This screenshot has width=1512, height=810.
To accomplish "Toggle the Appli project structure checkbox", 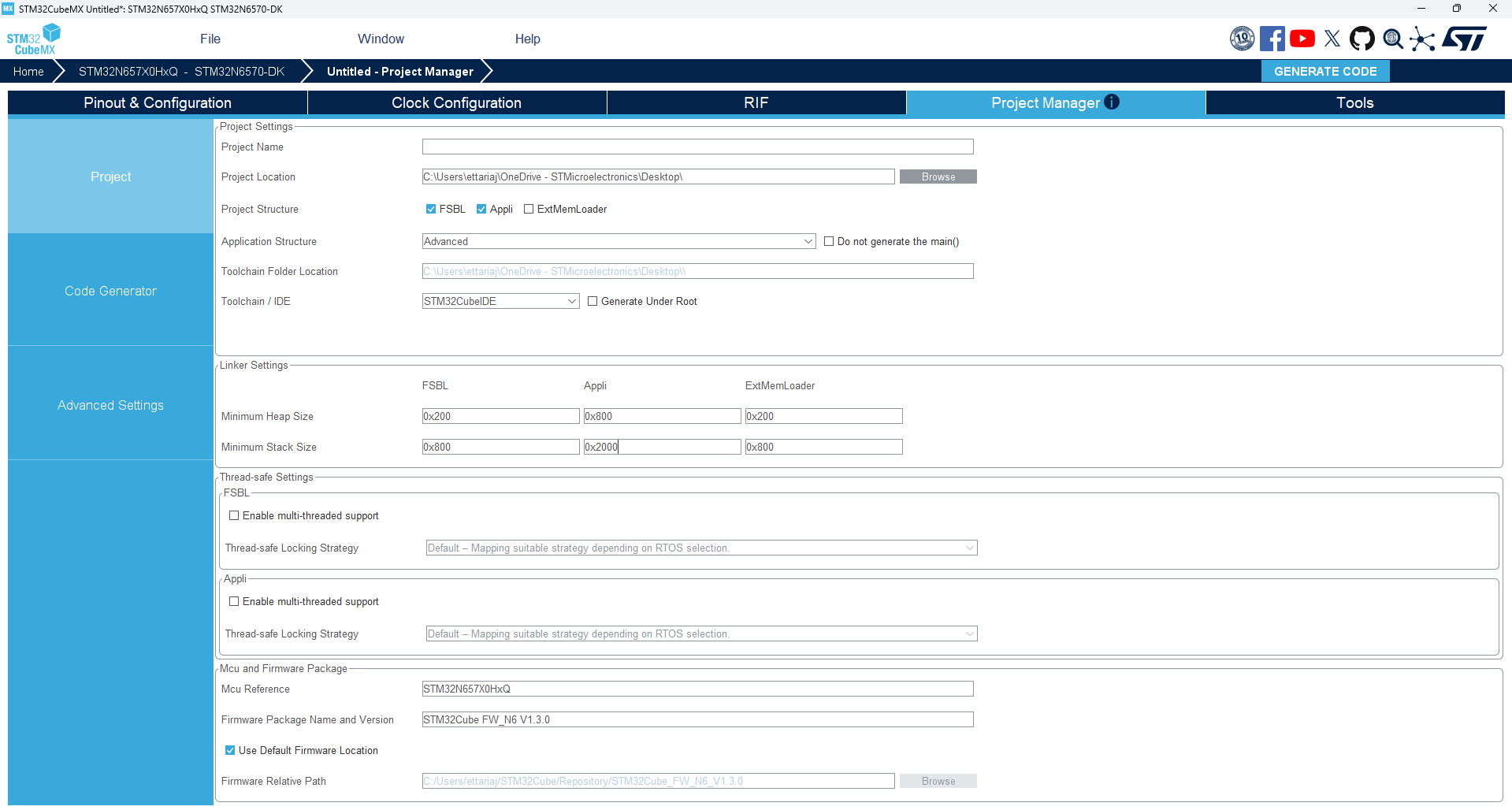I will (481, 209).
